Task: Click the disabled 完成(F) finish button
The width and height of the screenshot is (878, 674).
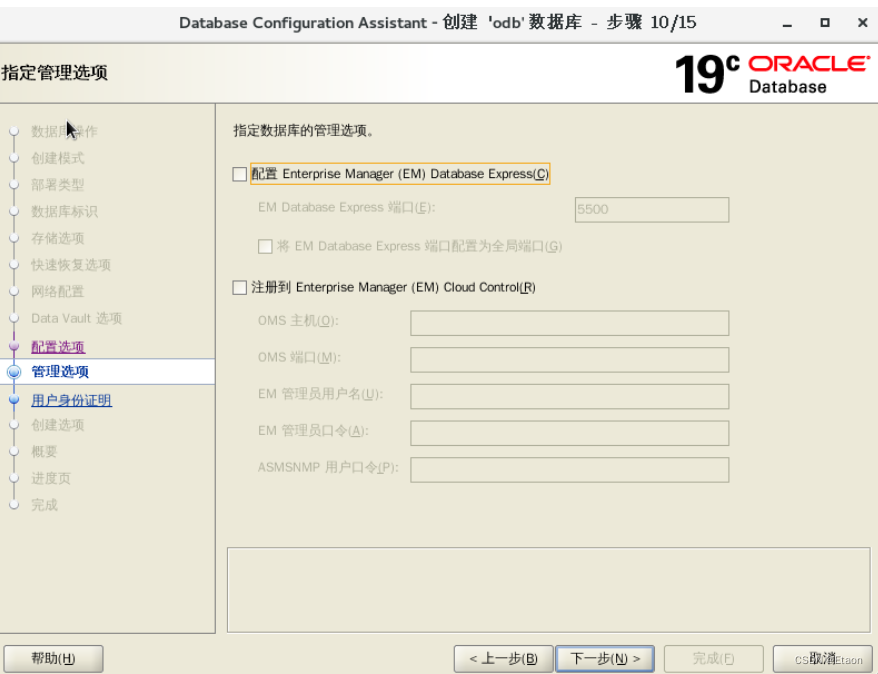Action: point(713,658)
